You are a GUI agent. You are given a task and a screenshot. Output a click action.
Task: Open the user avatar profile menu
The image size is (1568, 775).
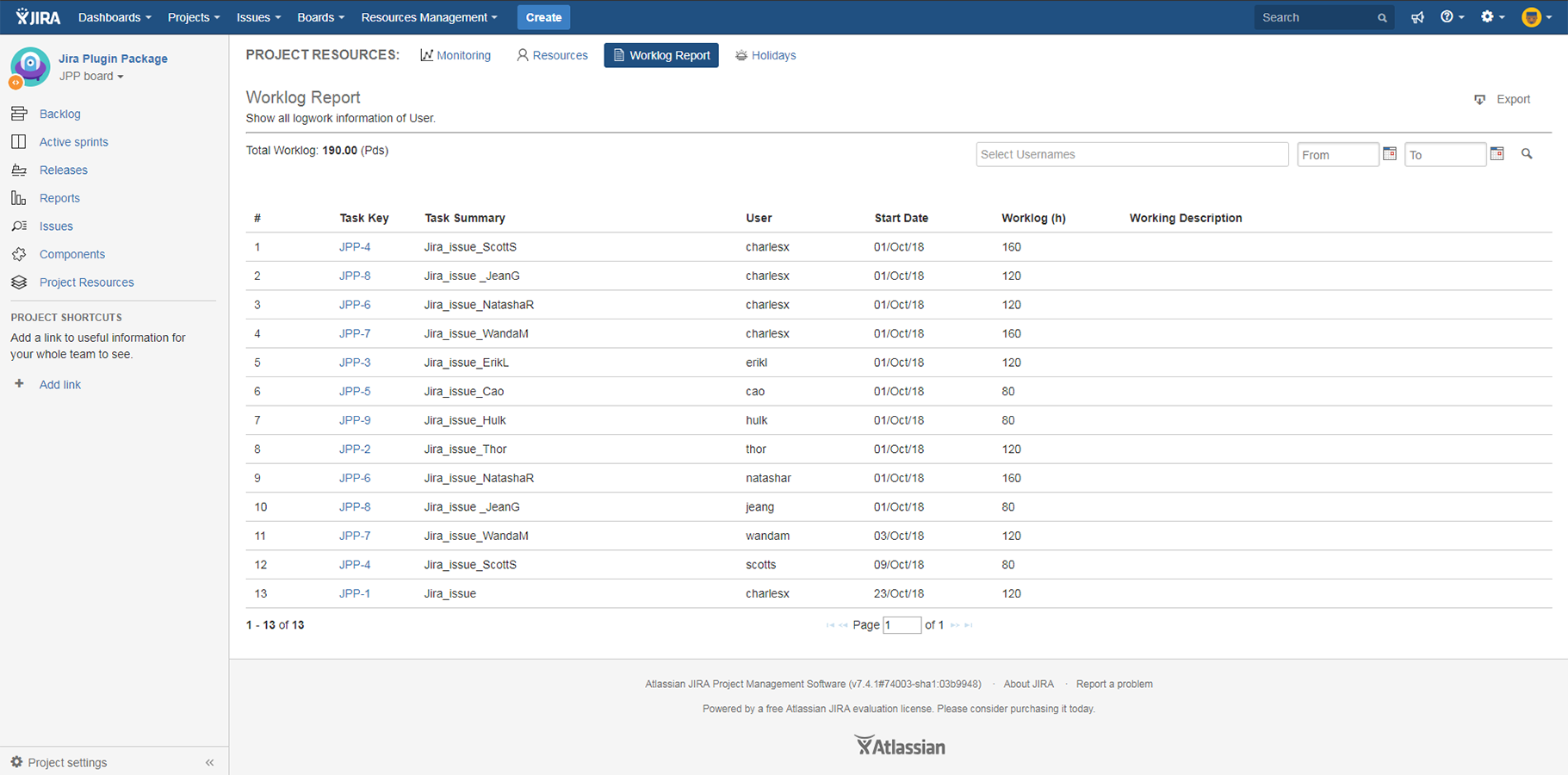1536,17
